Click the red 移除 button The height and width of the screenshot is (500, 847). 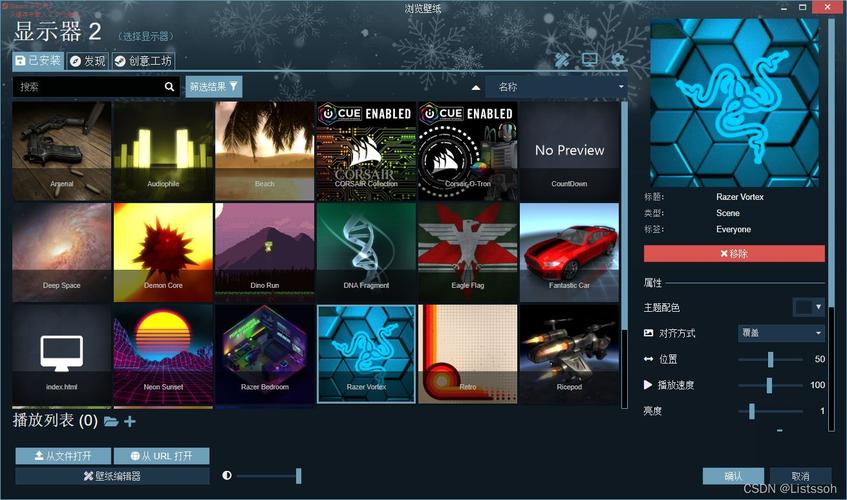734,254
